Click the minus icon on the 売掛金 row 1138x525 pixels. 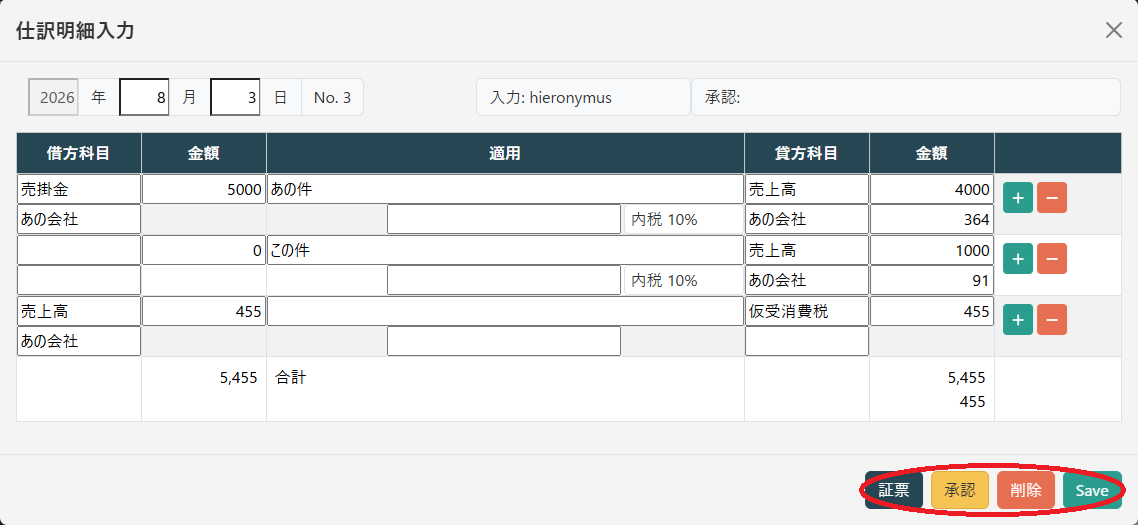coord(1052,198)
